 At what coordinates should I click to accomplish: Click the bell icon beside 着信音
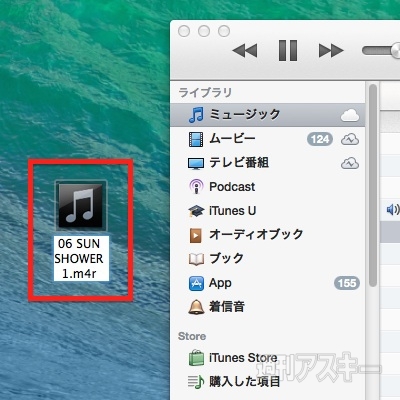pos(196,307)
